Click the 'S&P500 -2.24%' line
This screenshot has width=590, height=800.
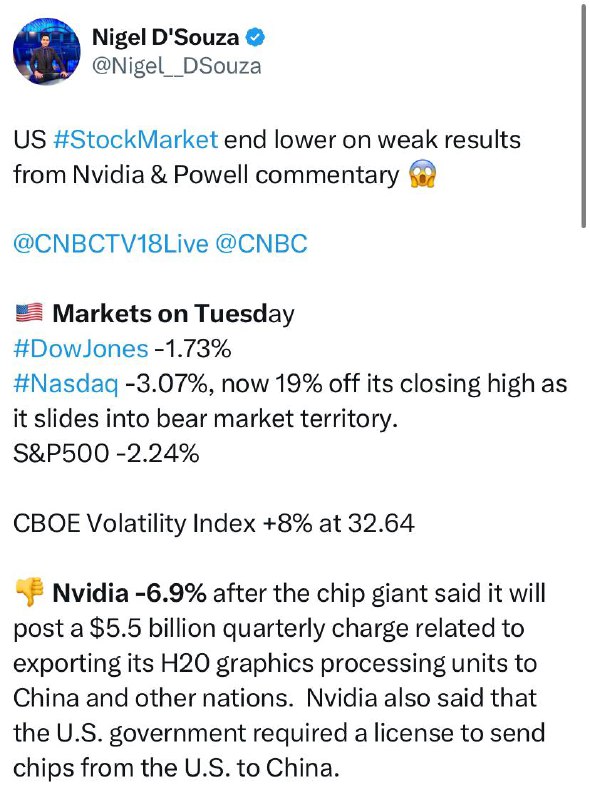106,453
